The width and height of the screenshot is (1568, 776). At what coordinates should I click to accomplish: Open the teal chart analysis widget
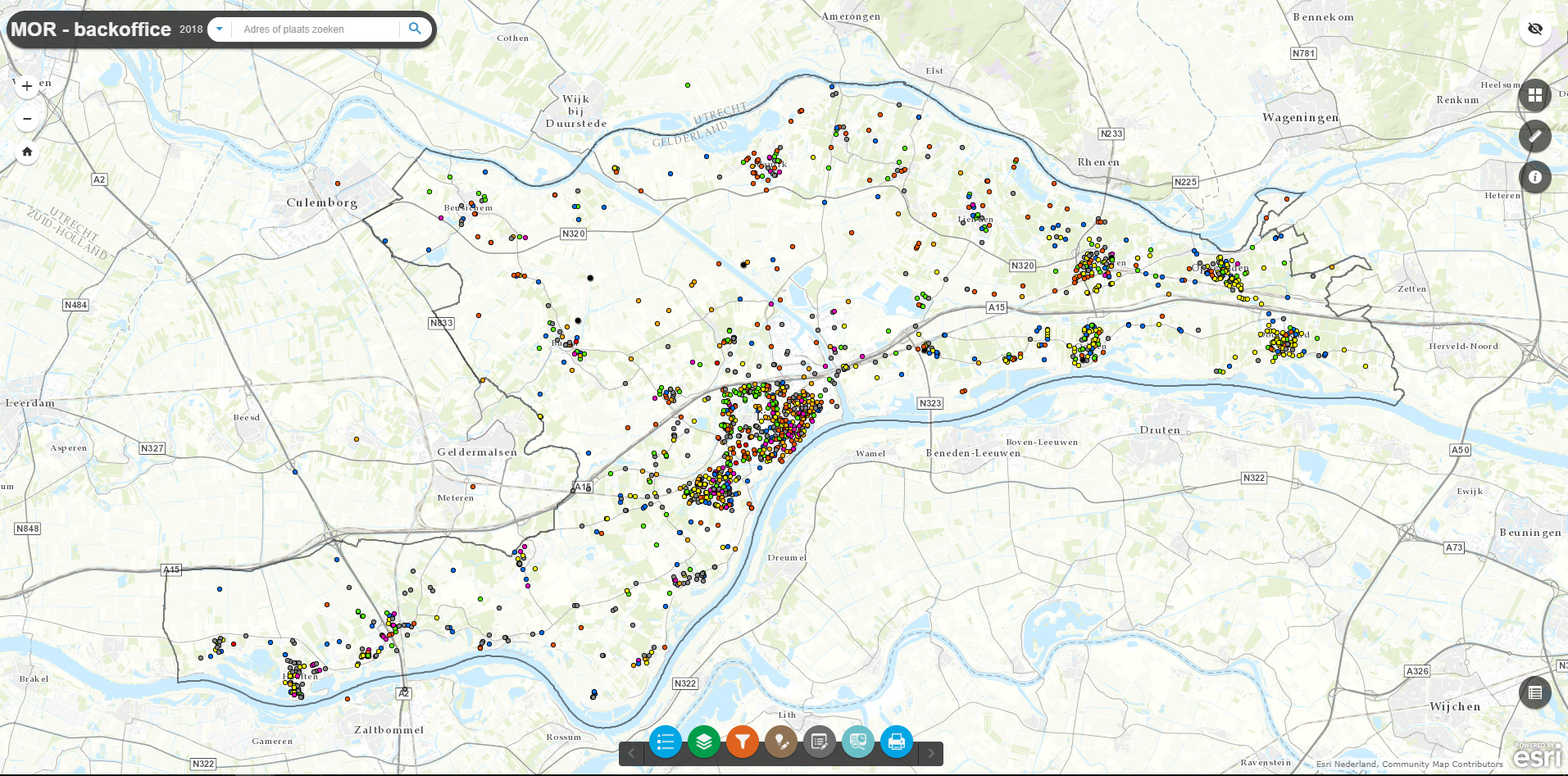tap(857, 742)
